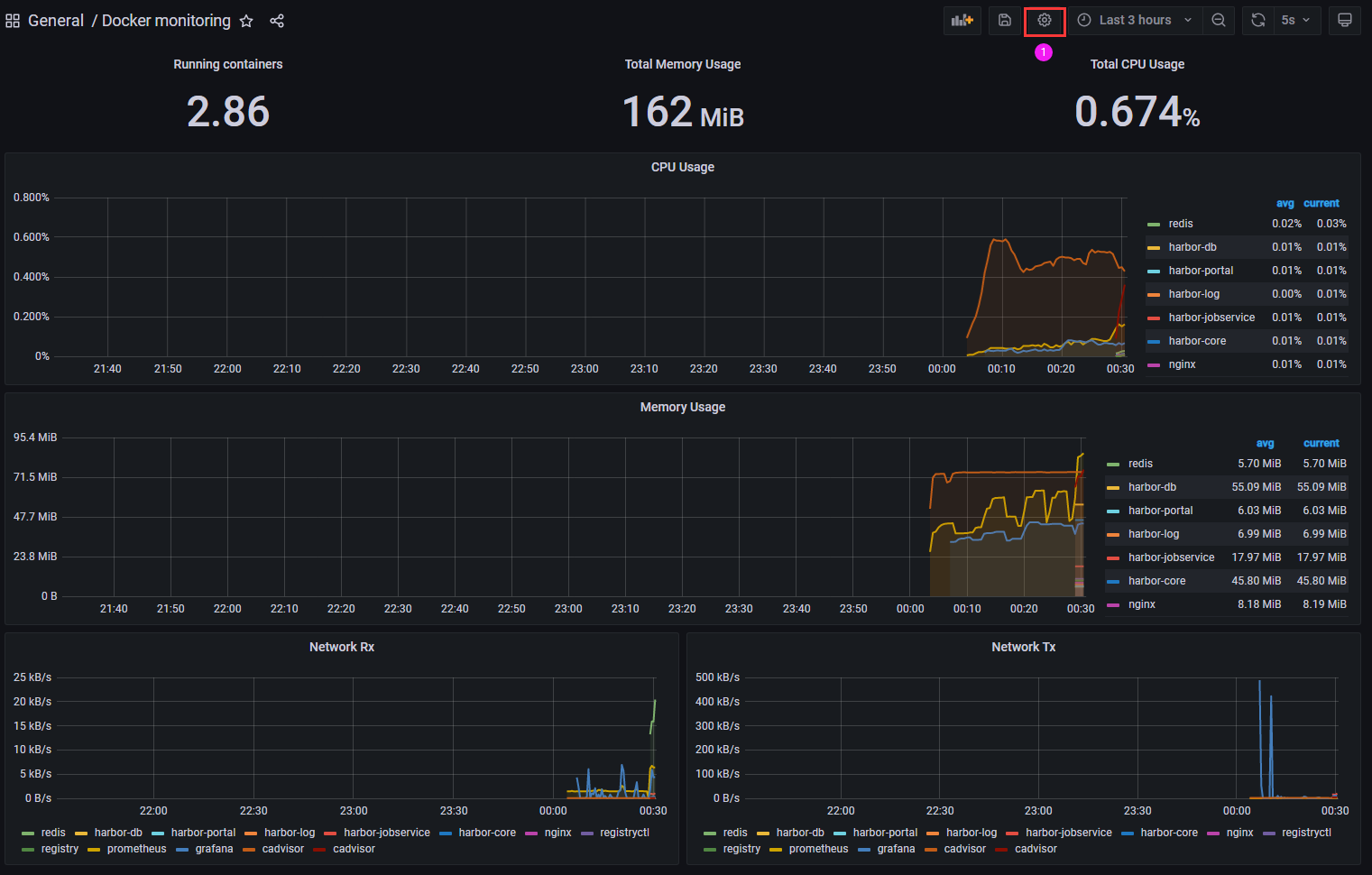Sort the CPU Usage legend by current
Image resolution: width=1372 pixels, height=875 pixels.
pos(1321,204)
